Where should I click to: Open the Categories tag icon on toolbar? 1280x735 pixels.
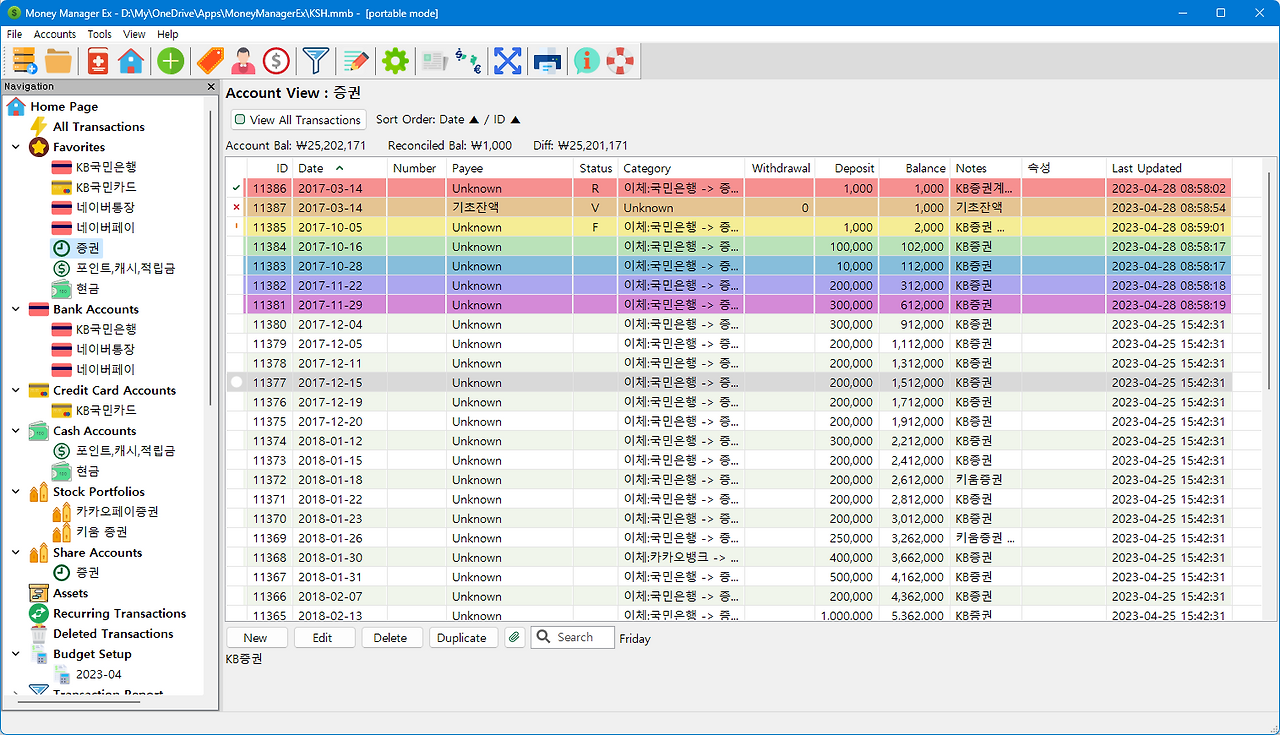[209, 61]
